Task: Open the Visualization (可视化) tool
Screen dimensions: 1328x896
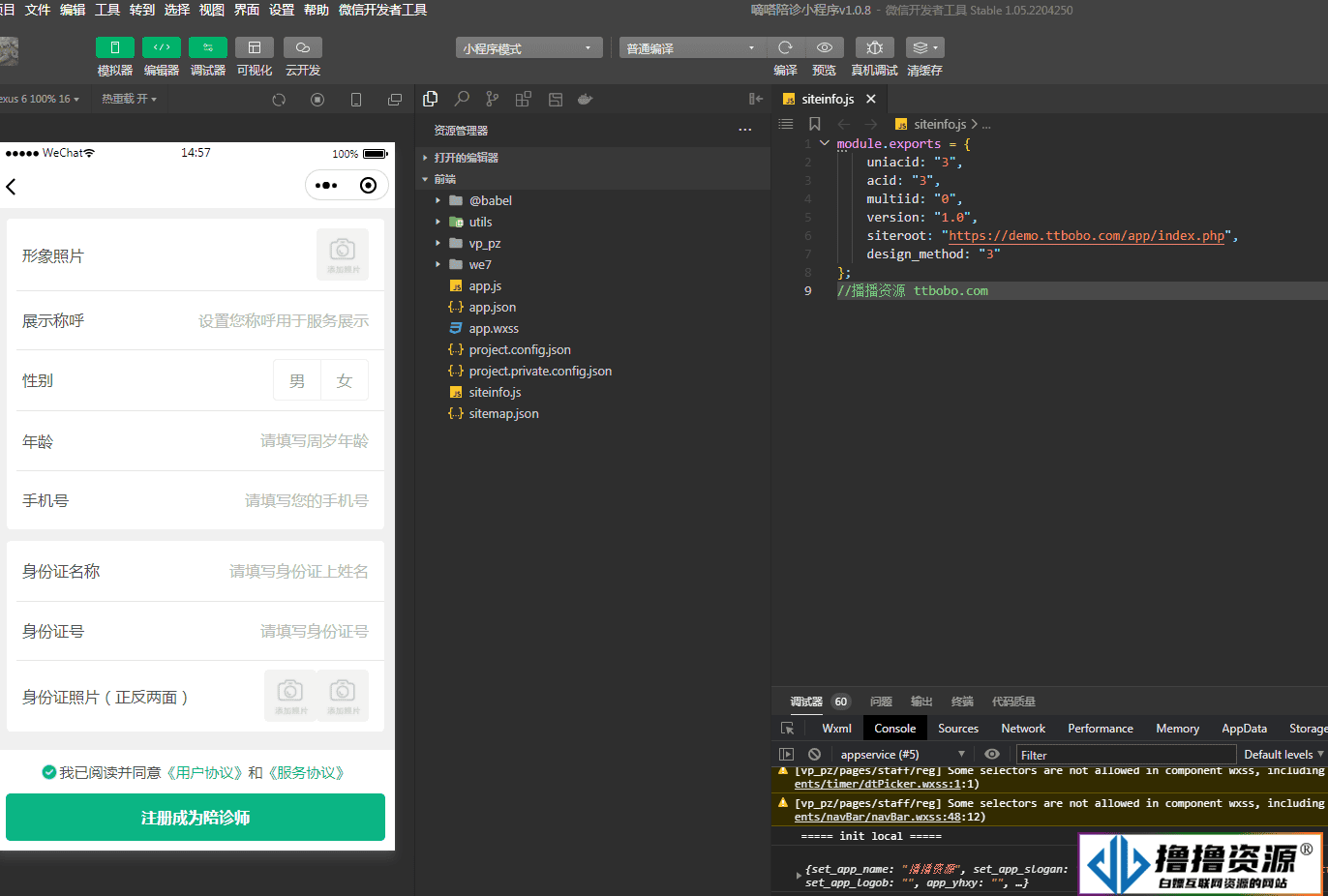Action: click(255, 47)
